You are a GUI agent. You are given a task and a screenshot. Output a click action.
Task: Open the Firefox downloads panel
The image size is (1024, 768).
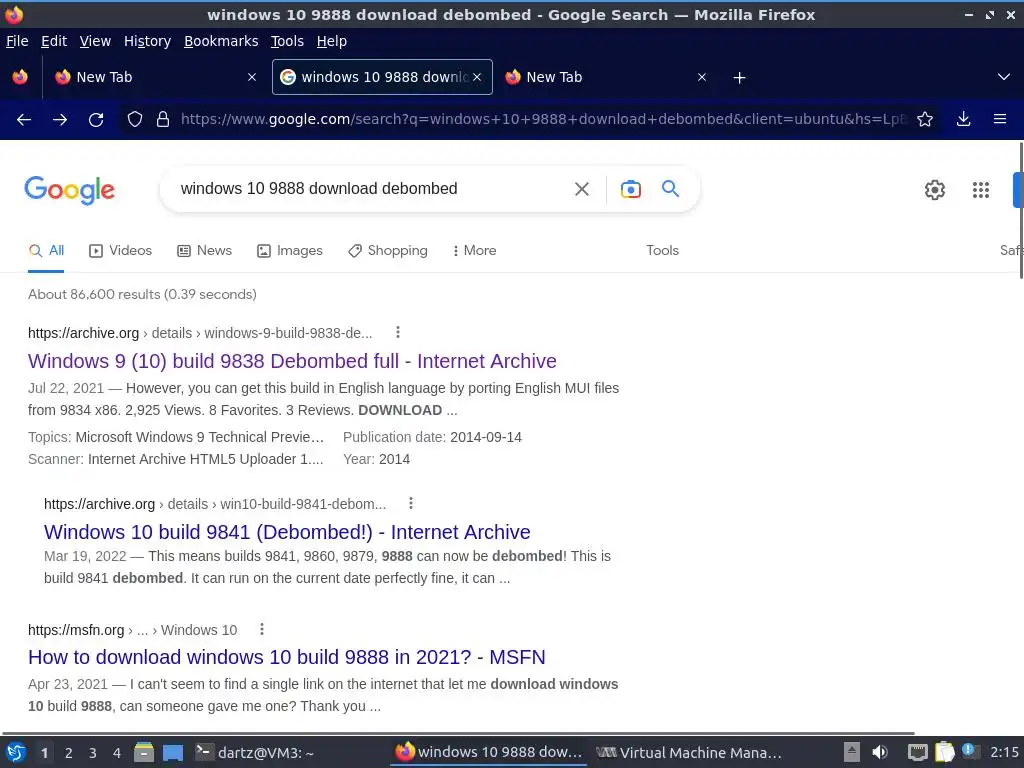pos(963,119)
